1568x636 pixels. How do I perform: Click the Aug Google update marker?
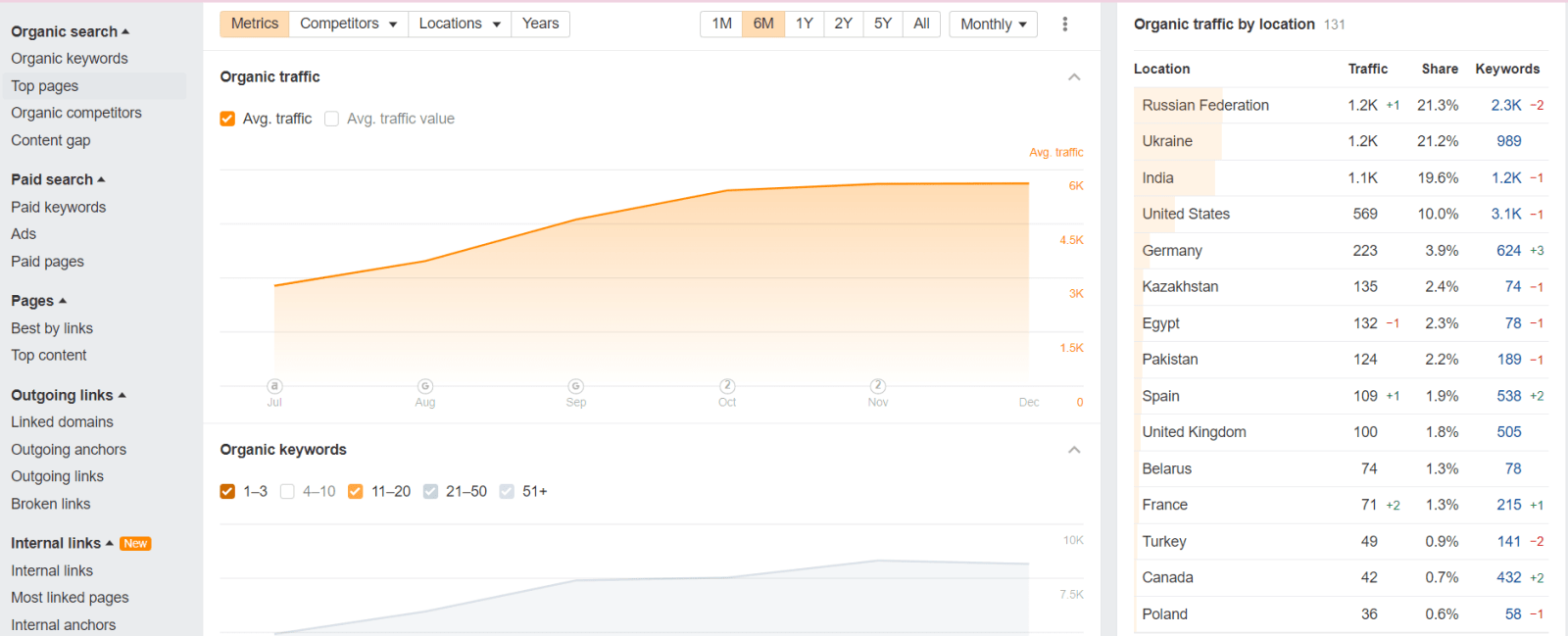(425, 386)
